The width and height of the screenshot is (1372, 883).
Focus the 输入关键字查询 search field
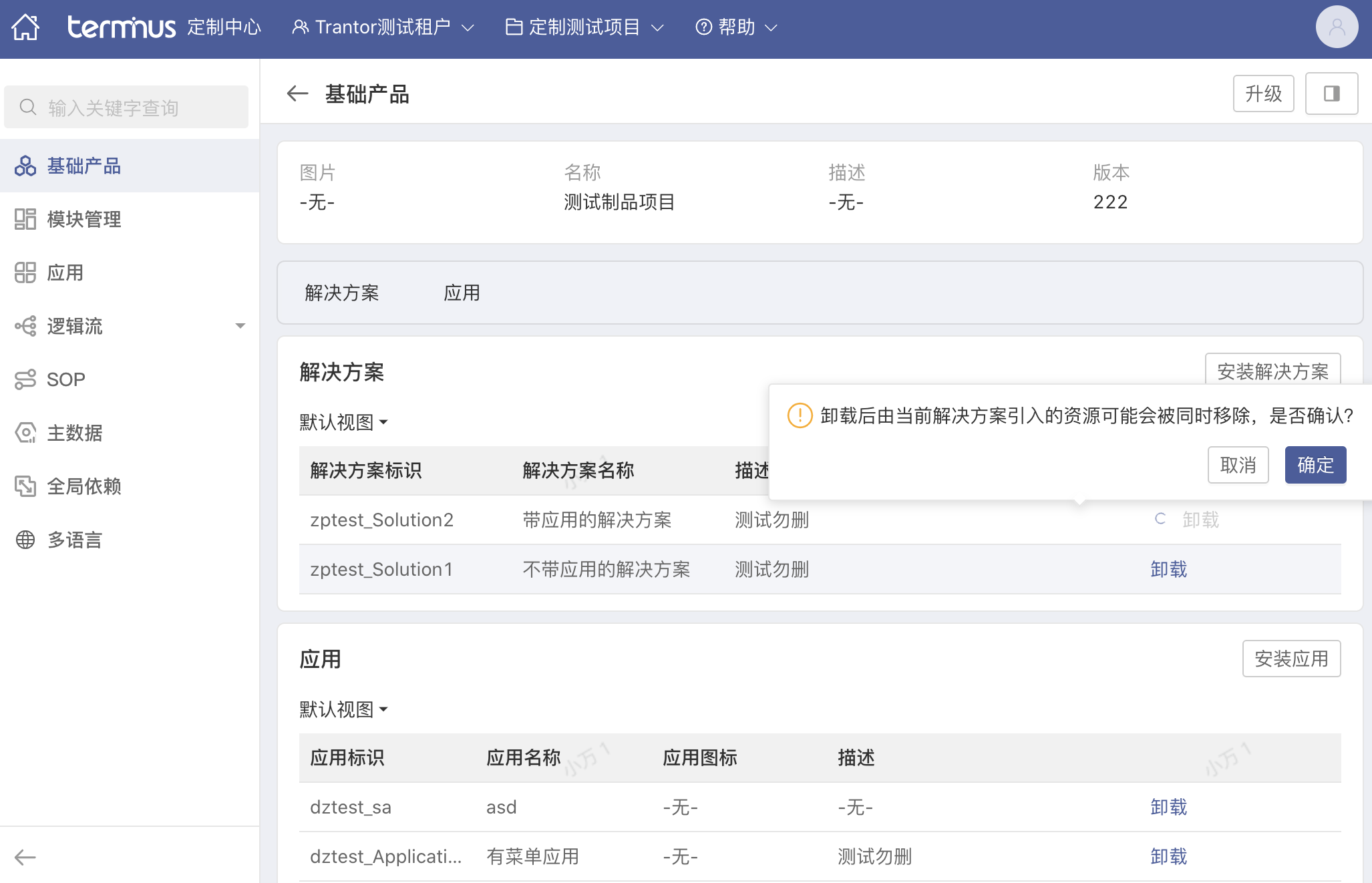tap(126, 107)
